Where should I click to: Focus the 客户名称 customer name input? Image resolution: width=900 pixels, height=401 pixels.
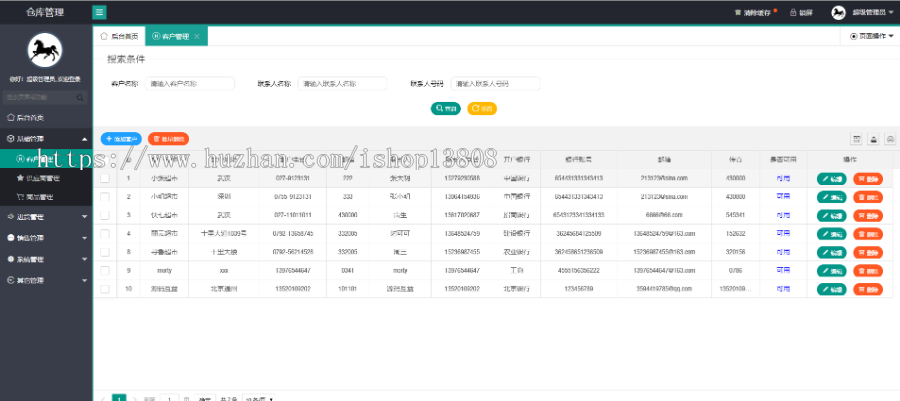(x=190, y=84)
